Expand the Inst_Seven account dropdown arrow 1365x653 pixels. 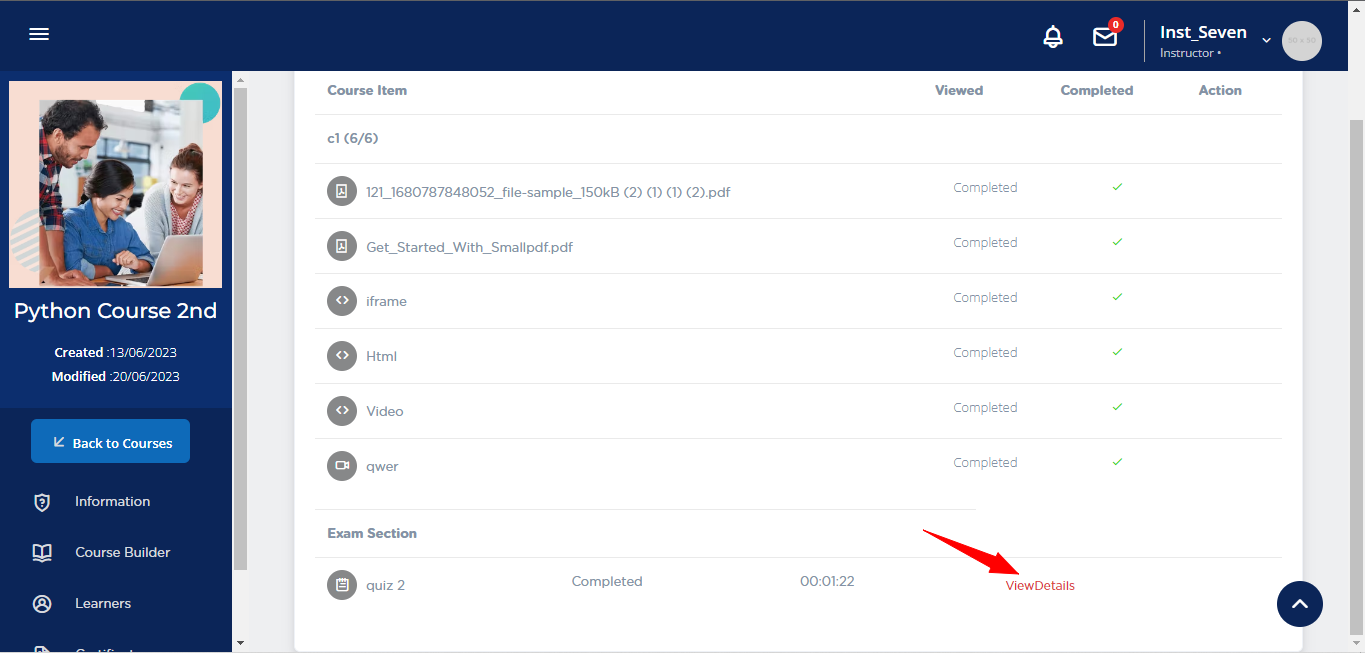pyautogui.click(x=1266, y=40)
